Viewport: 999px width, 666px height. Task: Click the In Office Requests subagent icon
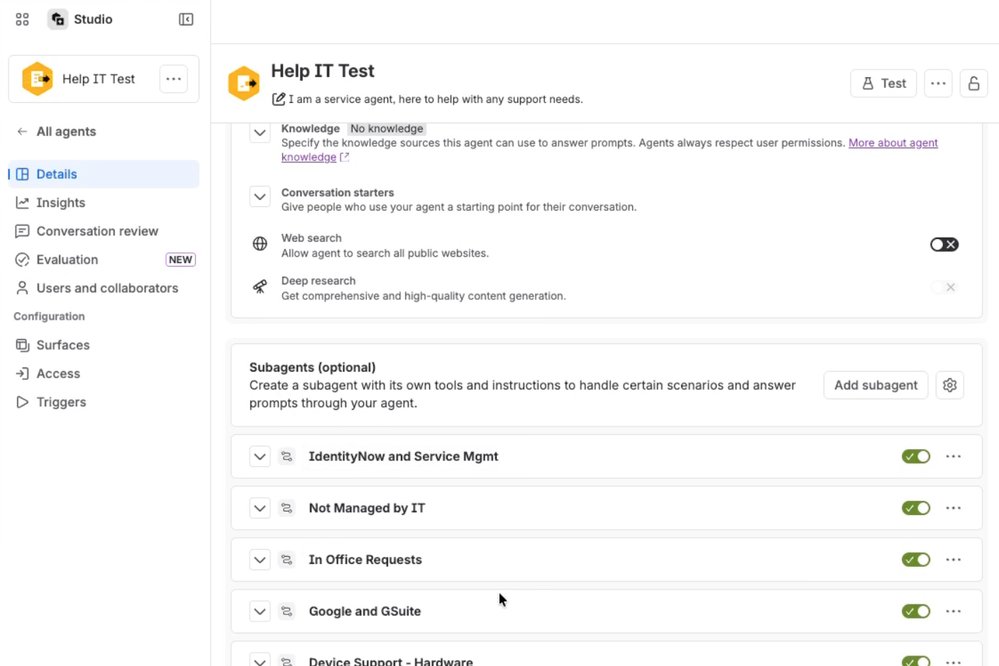pos(287,560)
